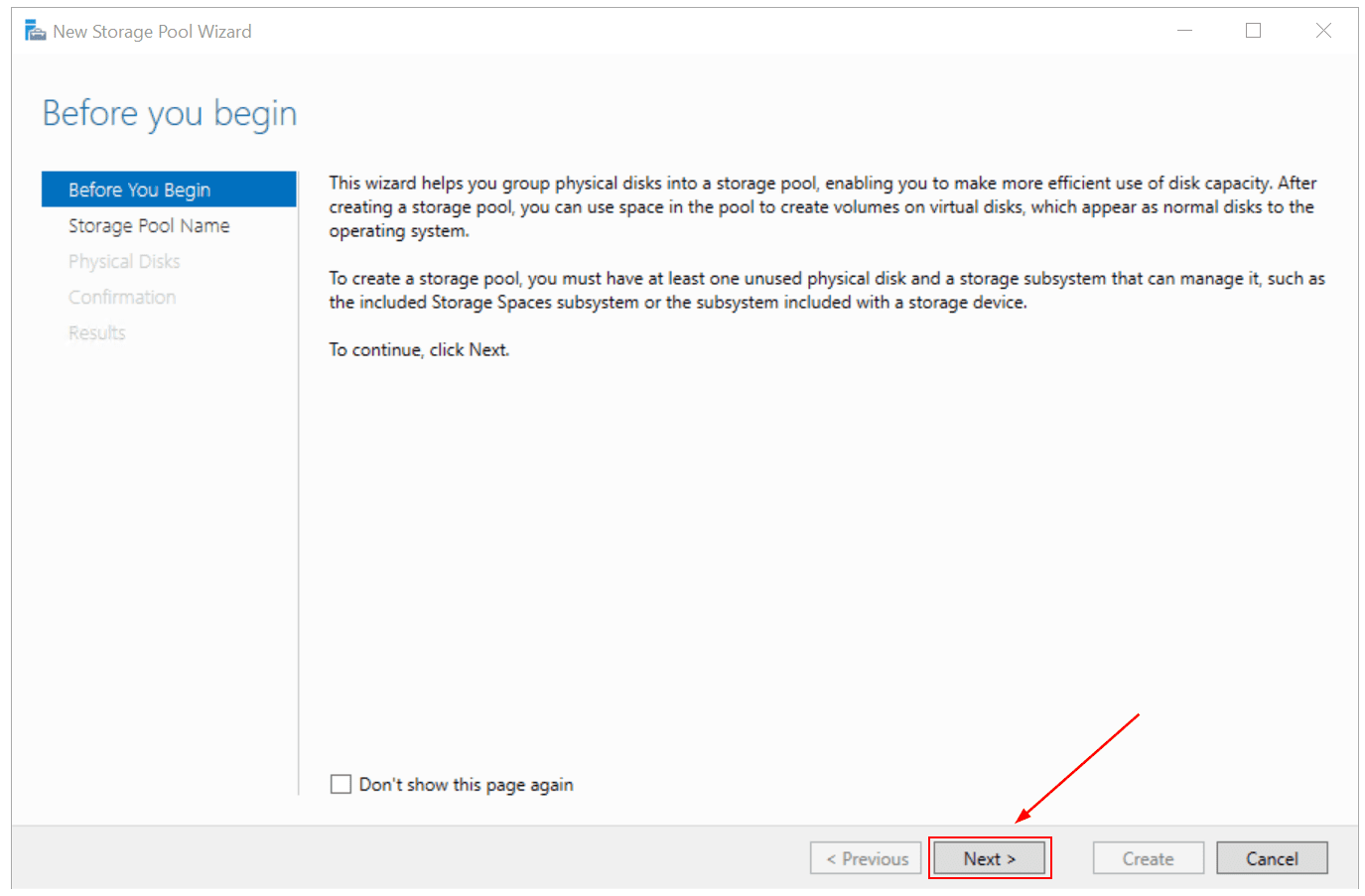Image resolution: width=1365 pixels, height=896 pixels.
Task: Open the Confirmation step in sidebar
Action: point(122,298)
